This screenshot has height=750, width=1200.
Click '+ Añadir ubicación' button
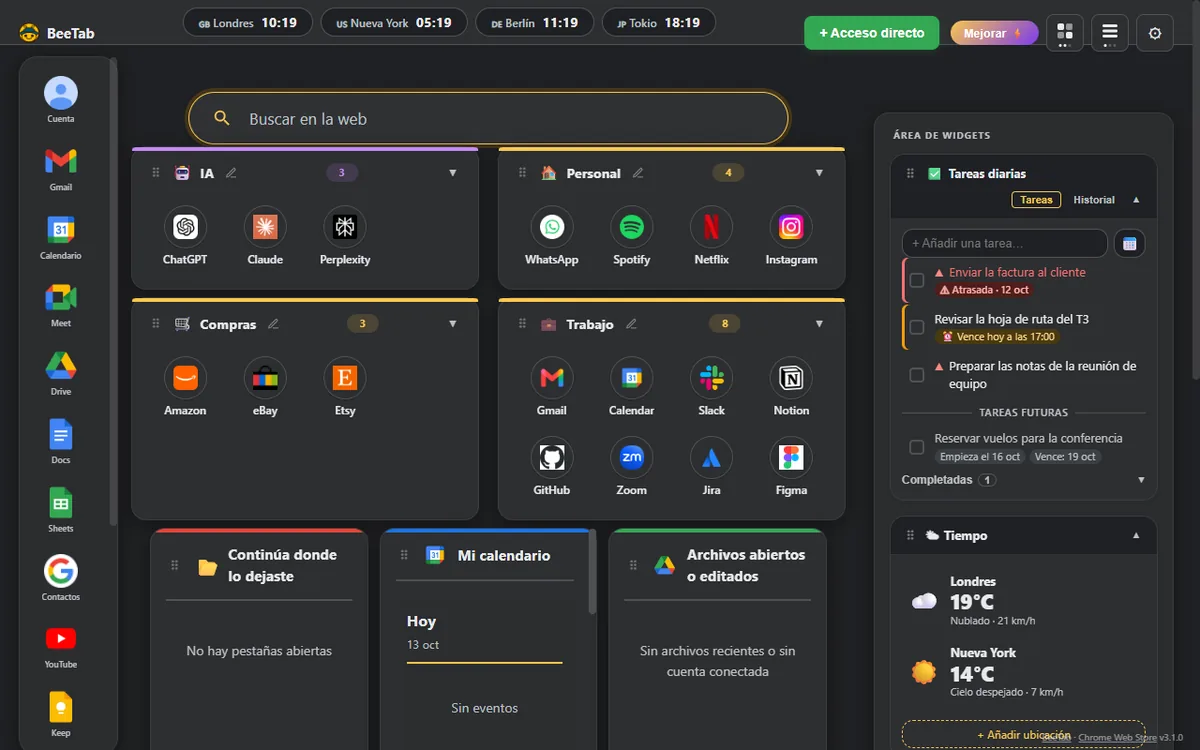1023,734
